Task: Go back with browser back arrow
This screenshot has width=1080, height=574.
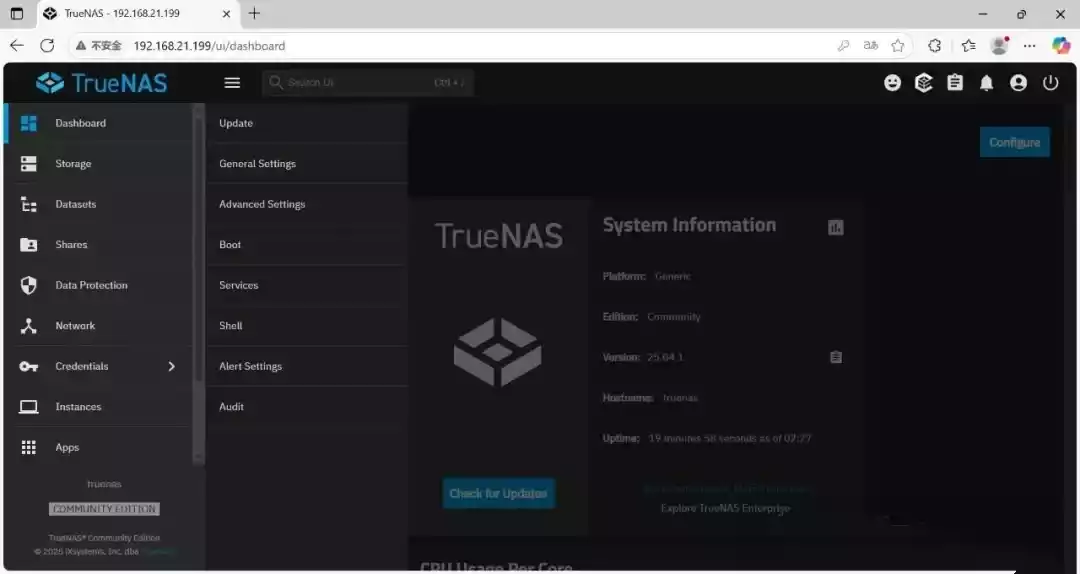Action: pos(17,45)
